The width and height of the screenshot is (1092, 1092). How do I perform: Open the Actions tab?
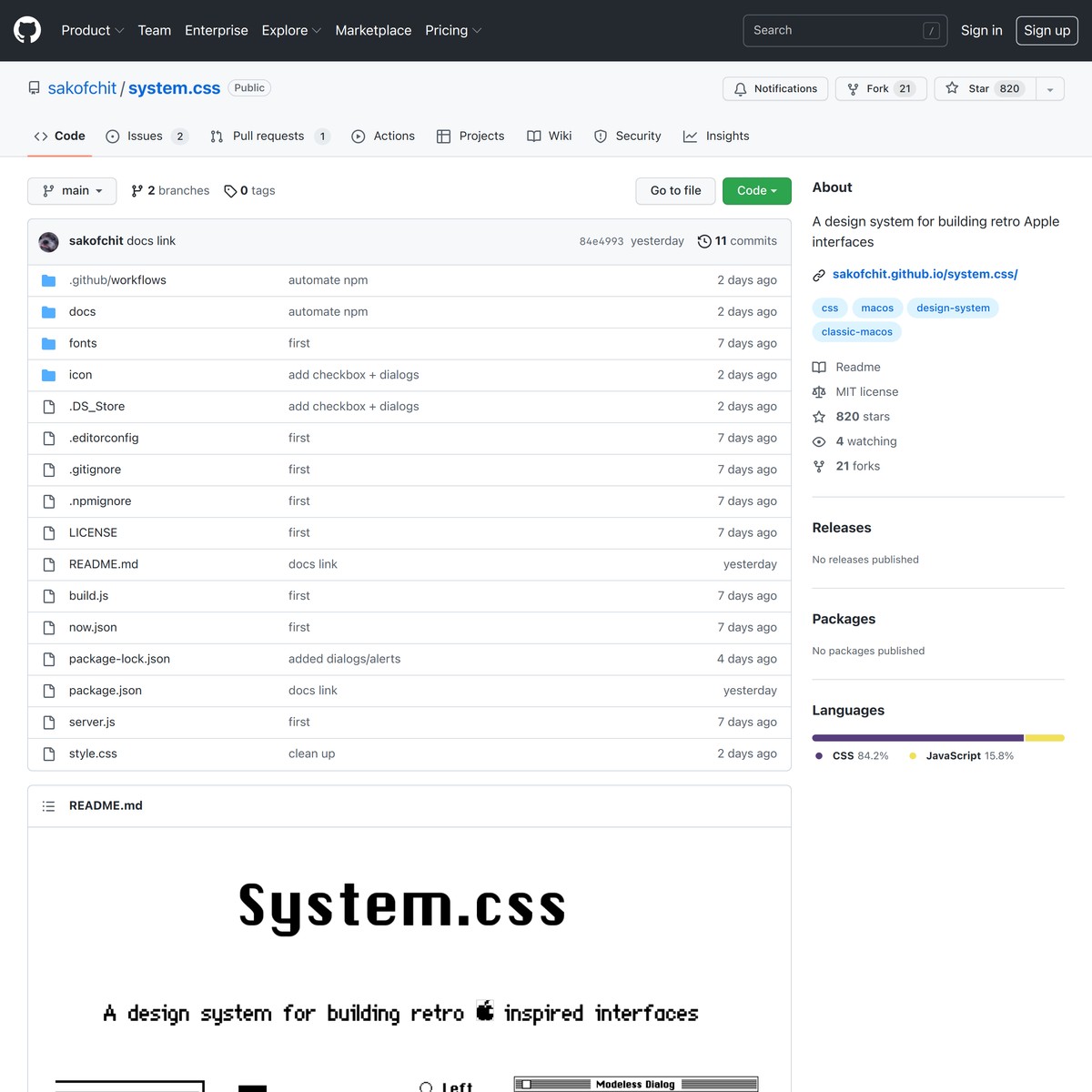click(383, 136)
